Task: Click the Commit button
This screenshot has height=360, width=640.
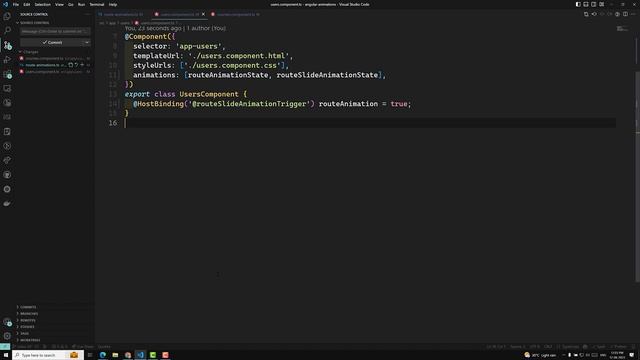Action: (52, 42)
